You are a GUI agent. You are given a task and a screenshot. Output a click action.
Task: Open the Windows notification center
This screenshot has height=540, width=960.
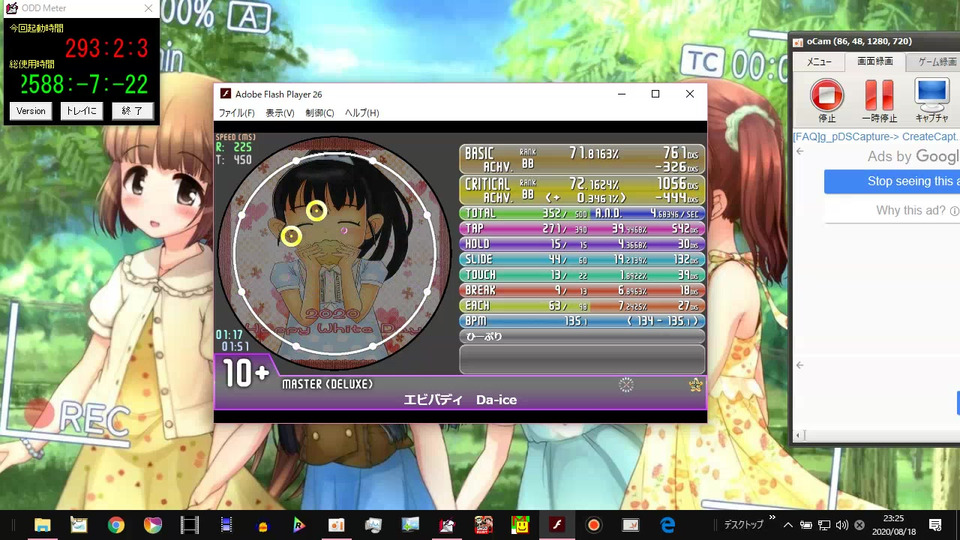(x=935, y=525)
